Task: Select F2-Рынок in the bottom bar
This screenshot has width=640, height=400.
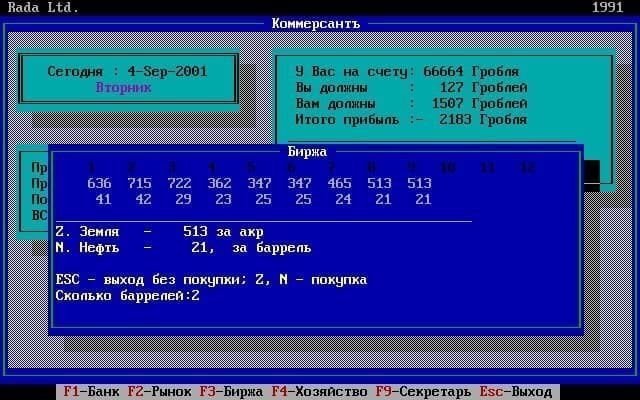Action: 160,391
